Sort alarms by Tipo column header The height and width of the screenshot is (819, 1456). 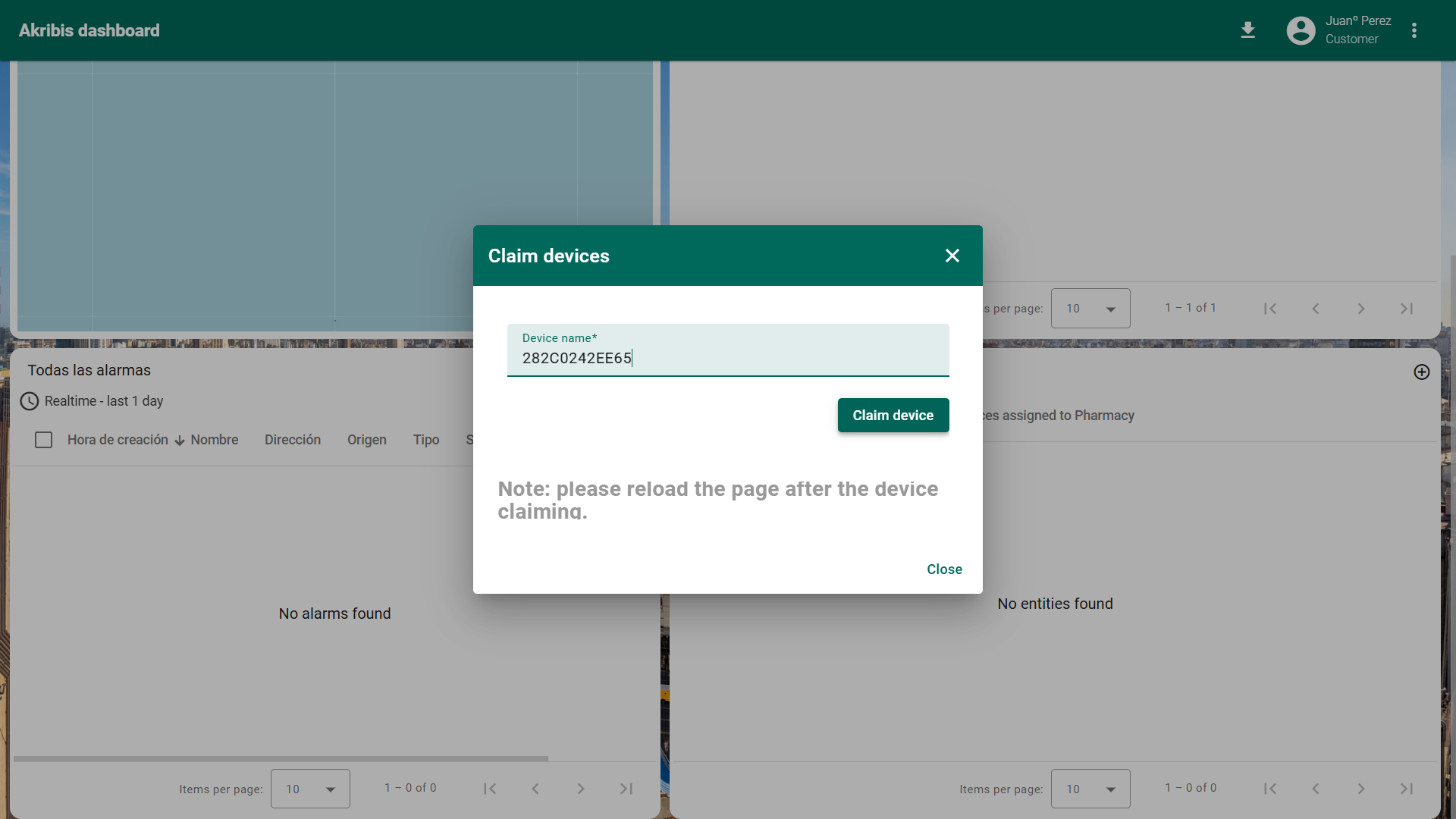pyautogui.click(x=426, y=440)
